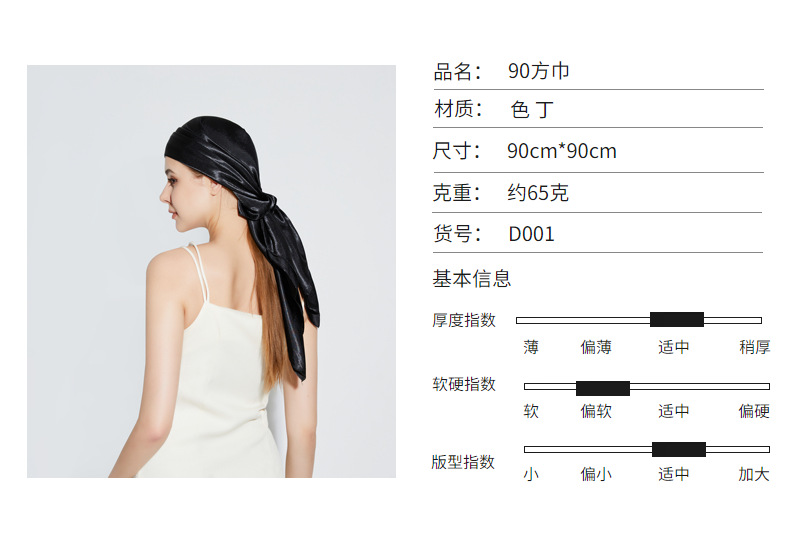Click the black marker on 软硬指数 slider
Screen dimensions: 790x538
603,388
